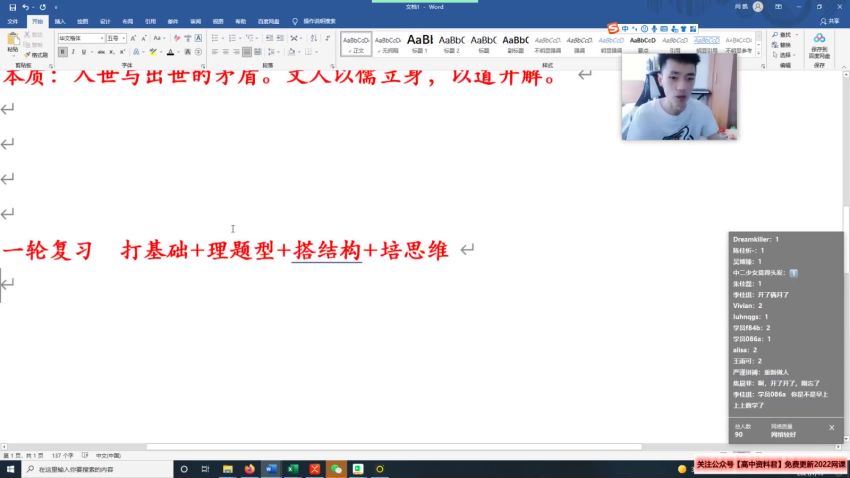850x478 pixels.
Task: Apply the 标题 1 heading style
Action: point(420,43)
